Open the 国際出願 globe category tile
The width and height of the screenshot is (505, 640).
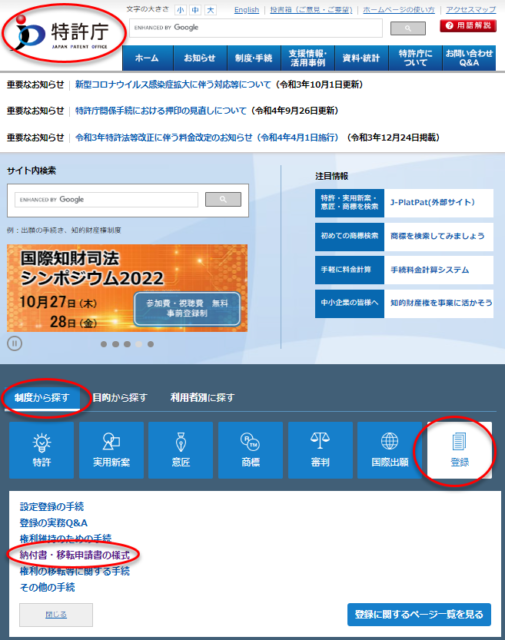[390, 450]
